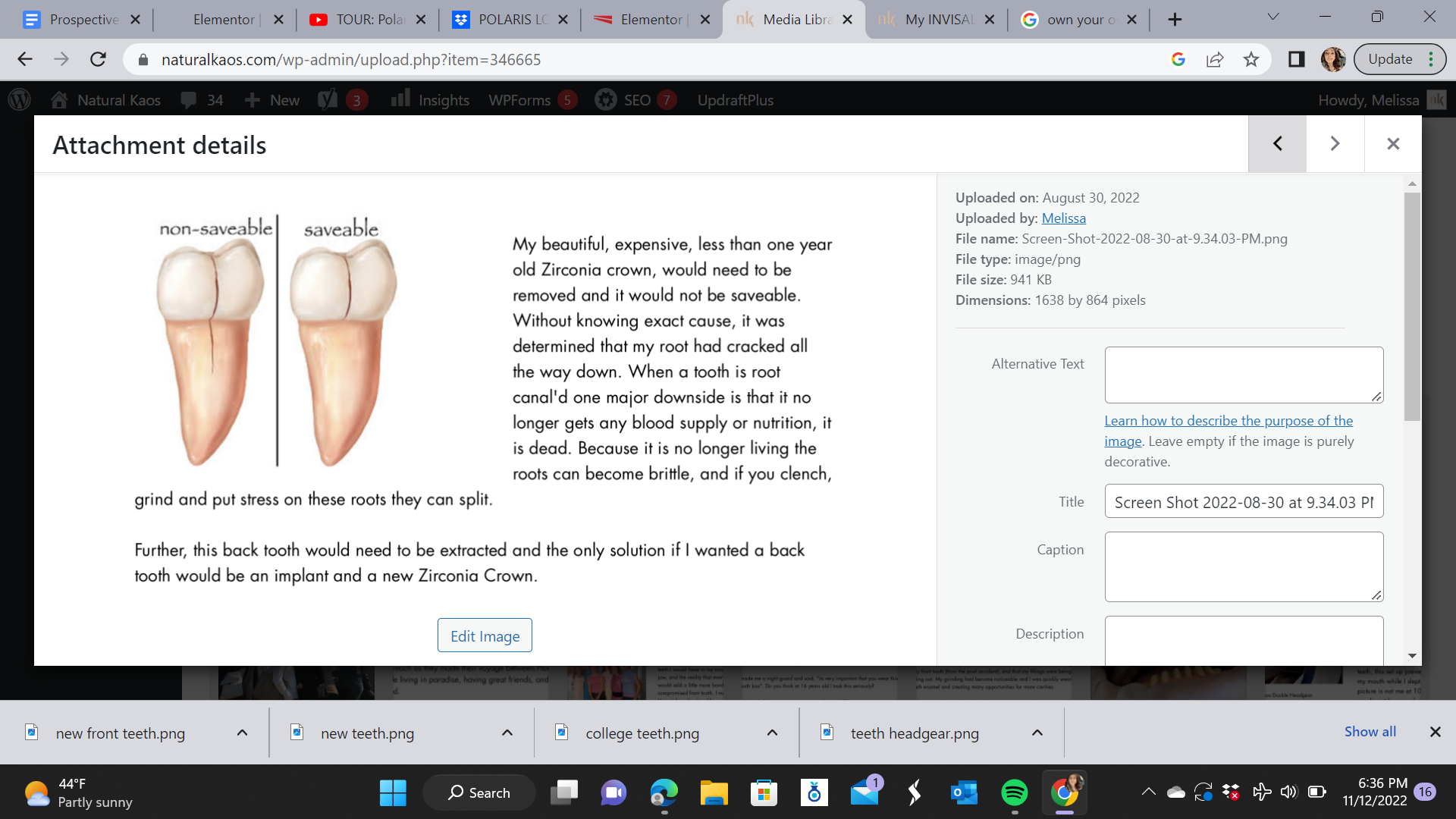Image resolution: width=1456 pixels, height=819 pixels.
Task: Click the address bar URL
Action: [x=351, y=59]
